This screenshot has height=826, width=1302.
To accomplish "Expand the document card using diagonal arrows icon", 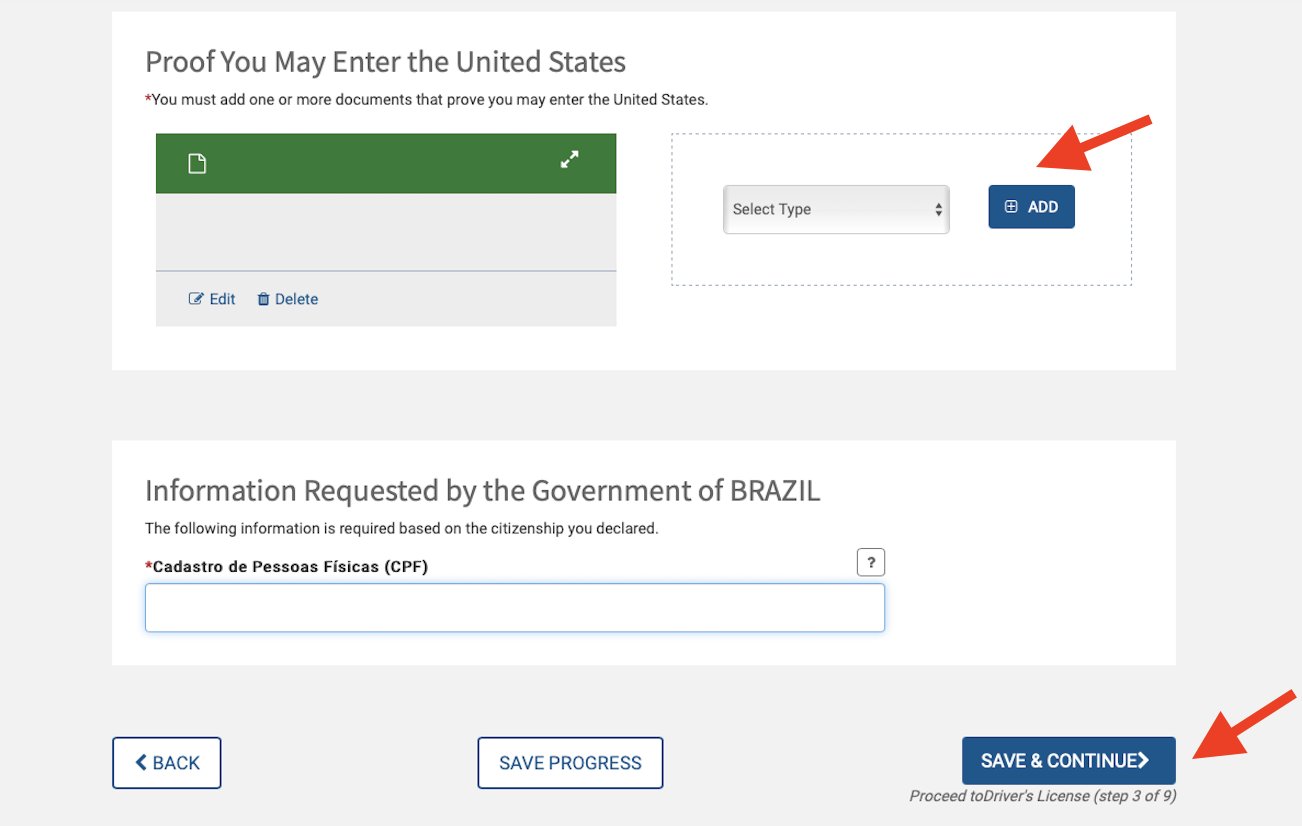I will 569,159.
